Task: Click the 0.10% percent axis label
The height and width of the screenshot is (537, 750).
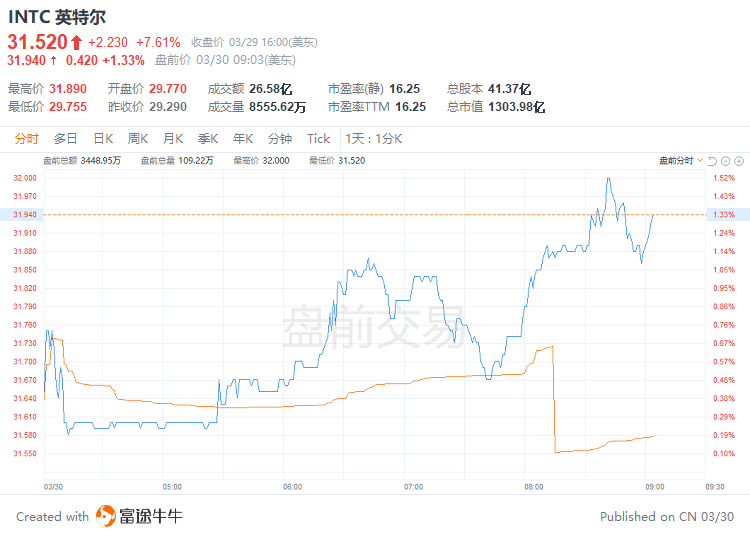Action: pyautogui.click(x=724, y=453)
